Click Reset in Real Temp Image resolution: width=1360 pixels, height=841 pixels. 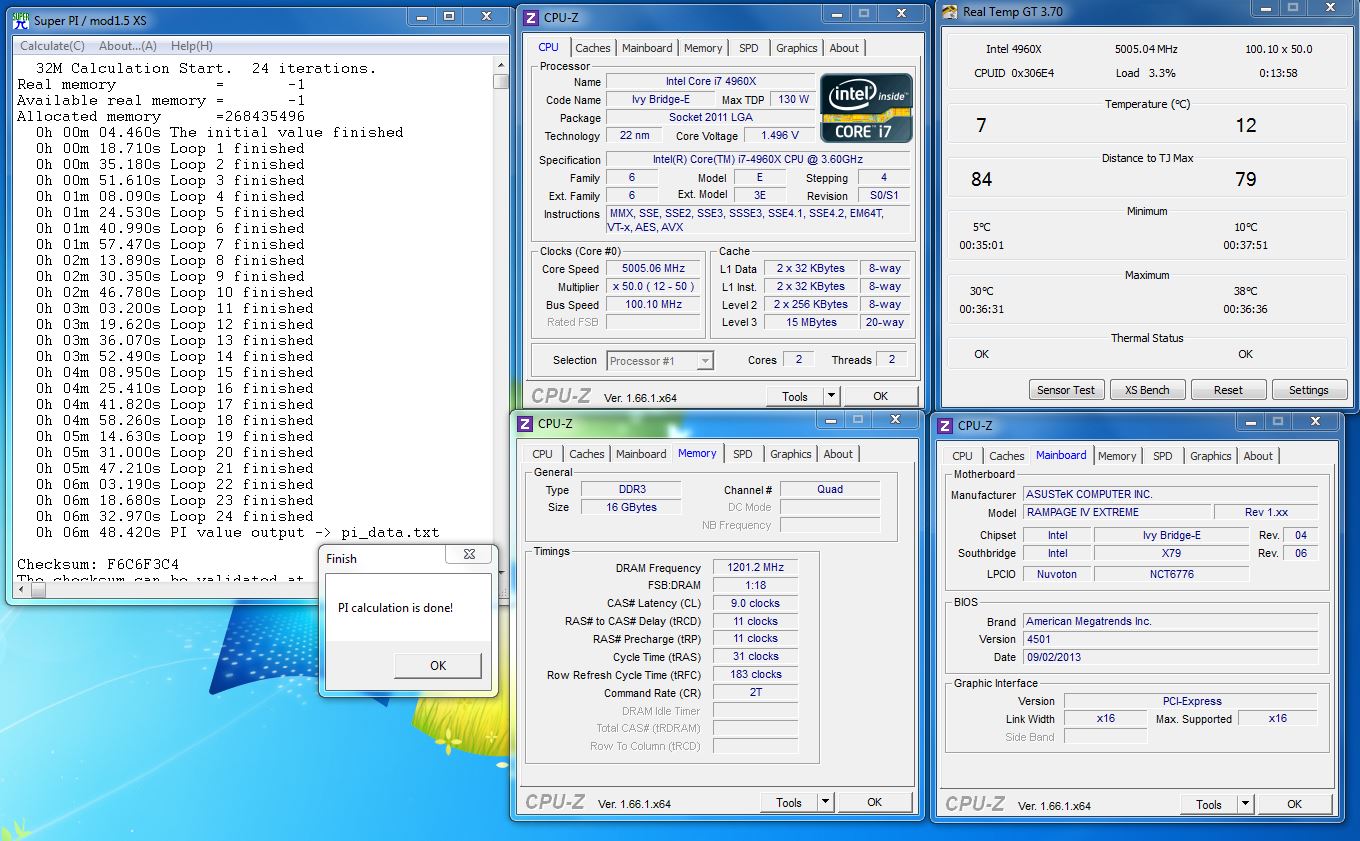pos(1228,390)
